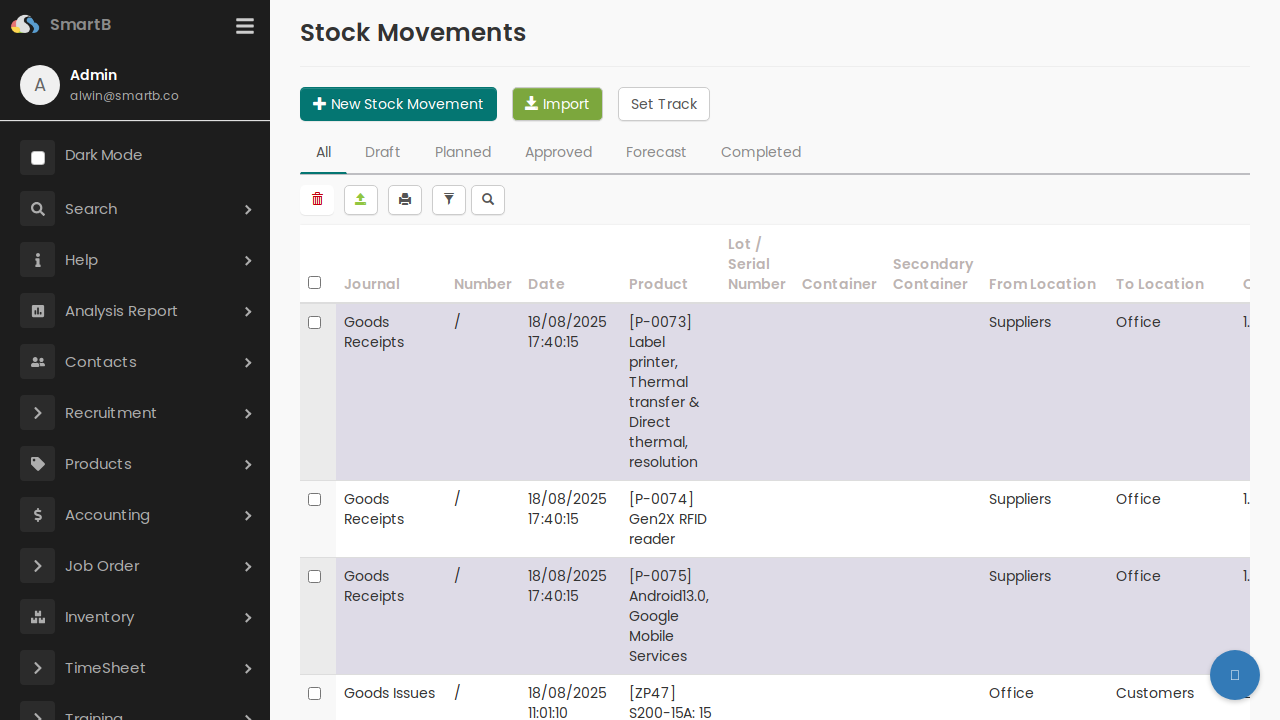Open search using the magnifier toolbar icon

(488, 200)
